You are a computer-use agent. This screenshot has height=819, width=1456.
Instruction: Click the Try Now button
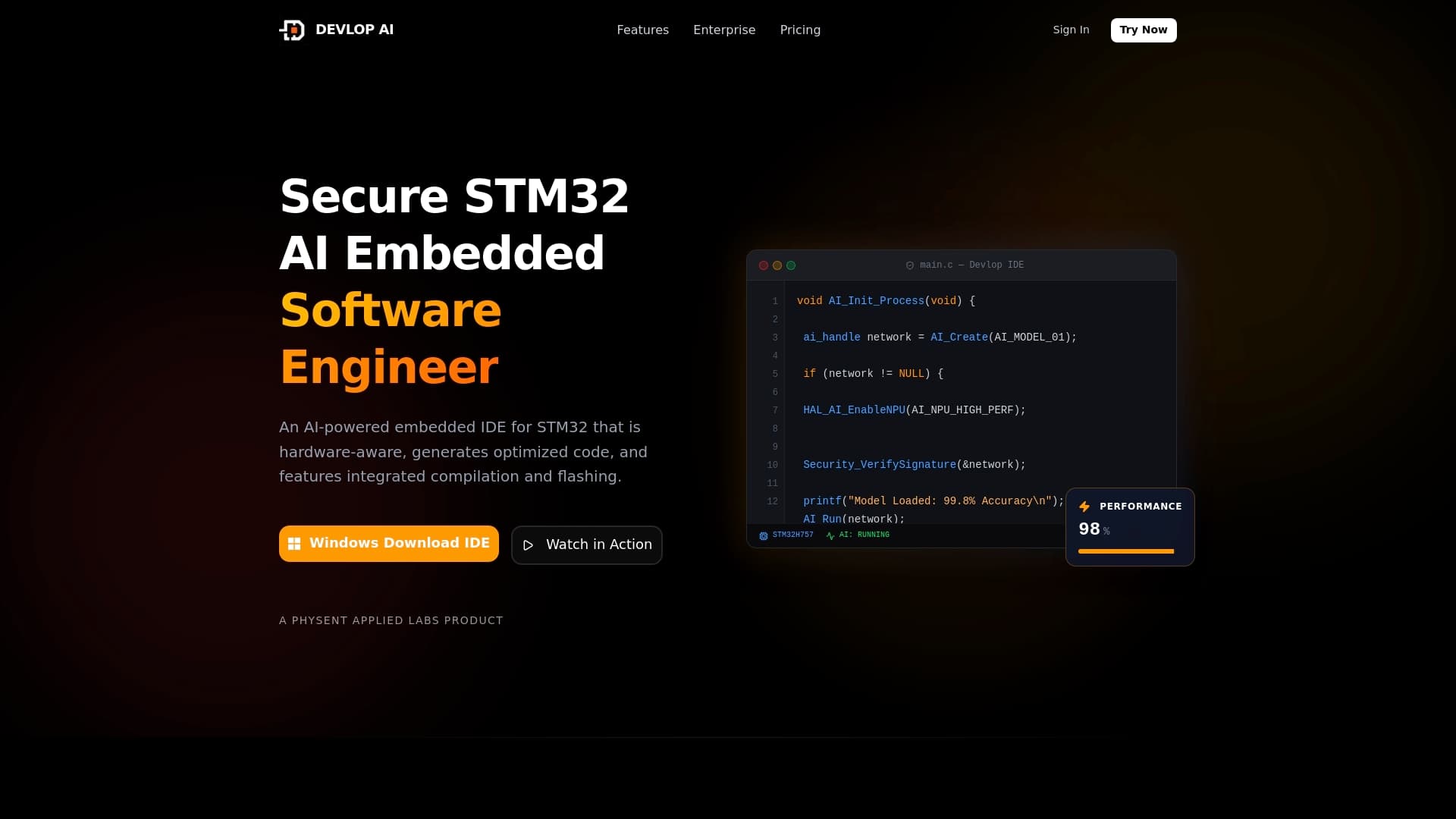click(x=1143, y=30)
